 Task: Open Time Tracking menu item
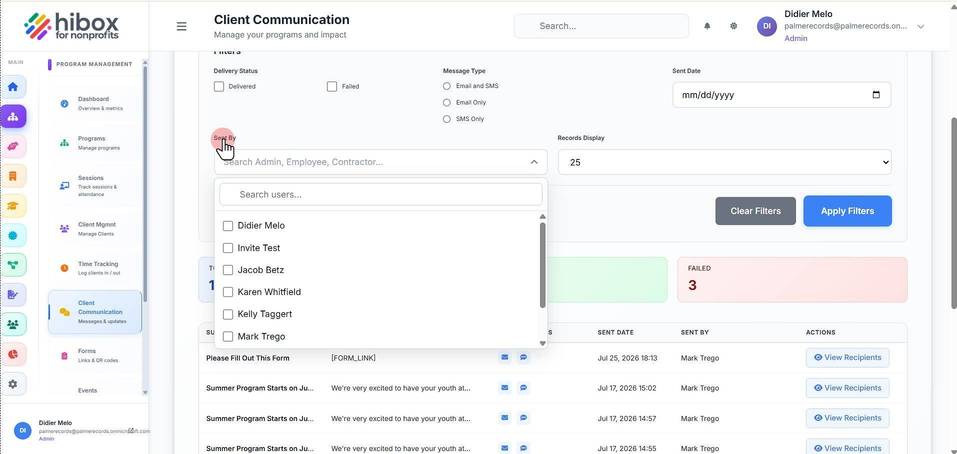tap(95, 268)
